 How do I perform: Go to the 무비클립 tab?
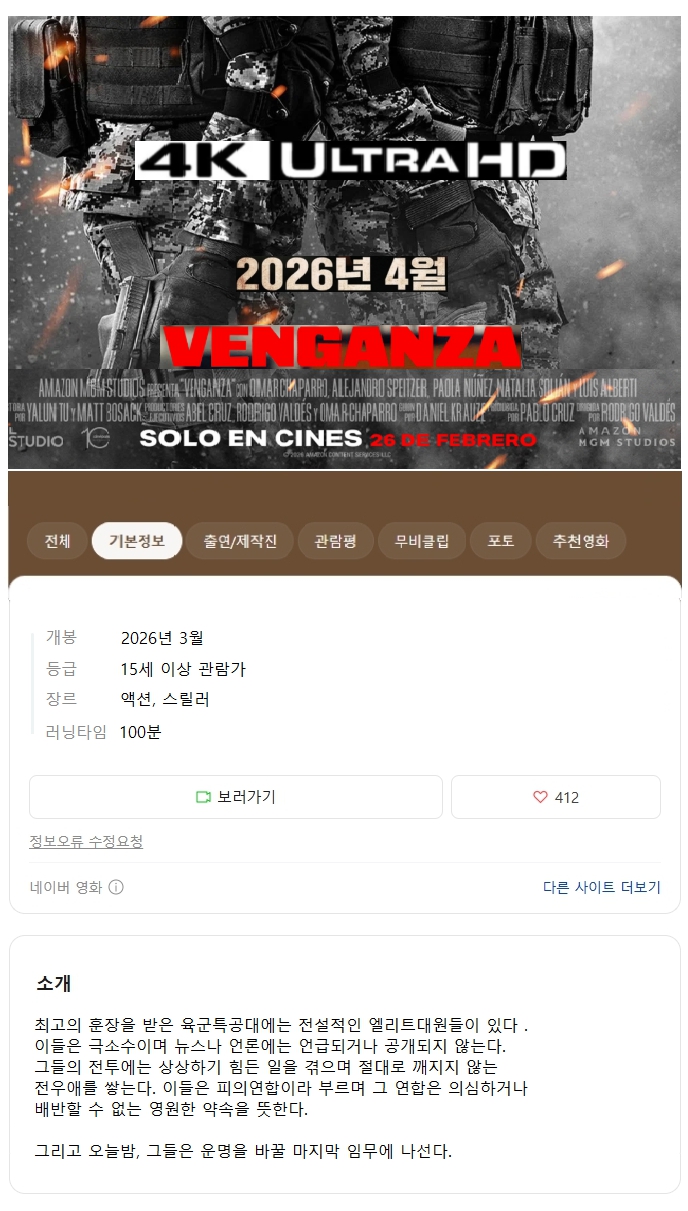click(422, 541)
